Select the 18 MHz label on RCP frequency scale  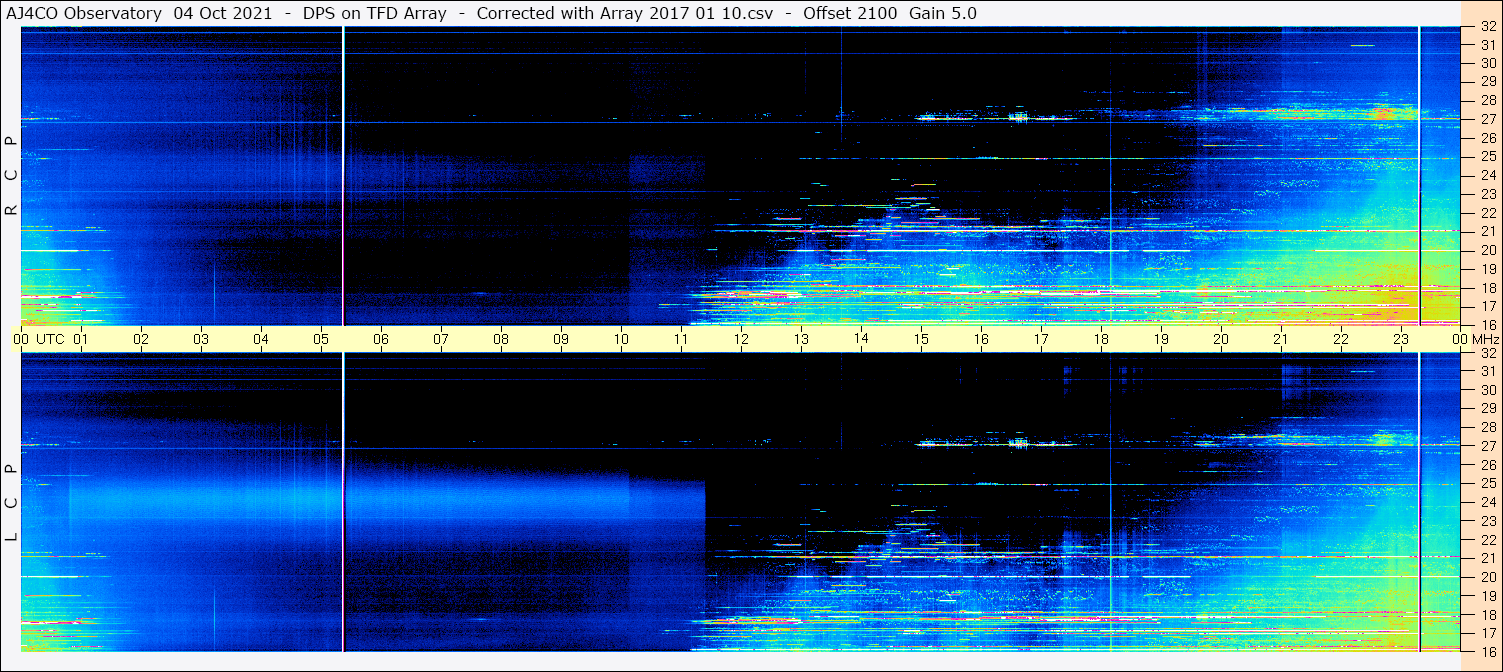tap(1487, 287)
